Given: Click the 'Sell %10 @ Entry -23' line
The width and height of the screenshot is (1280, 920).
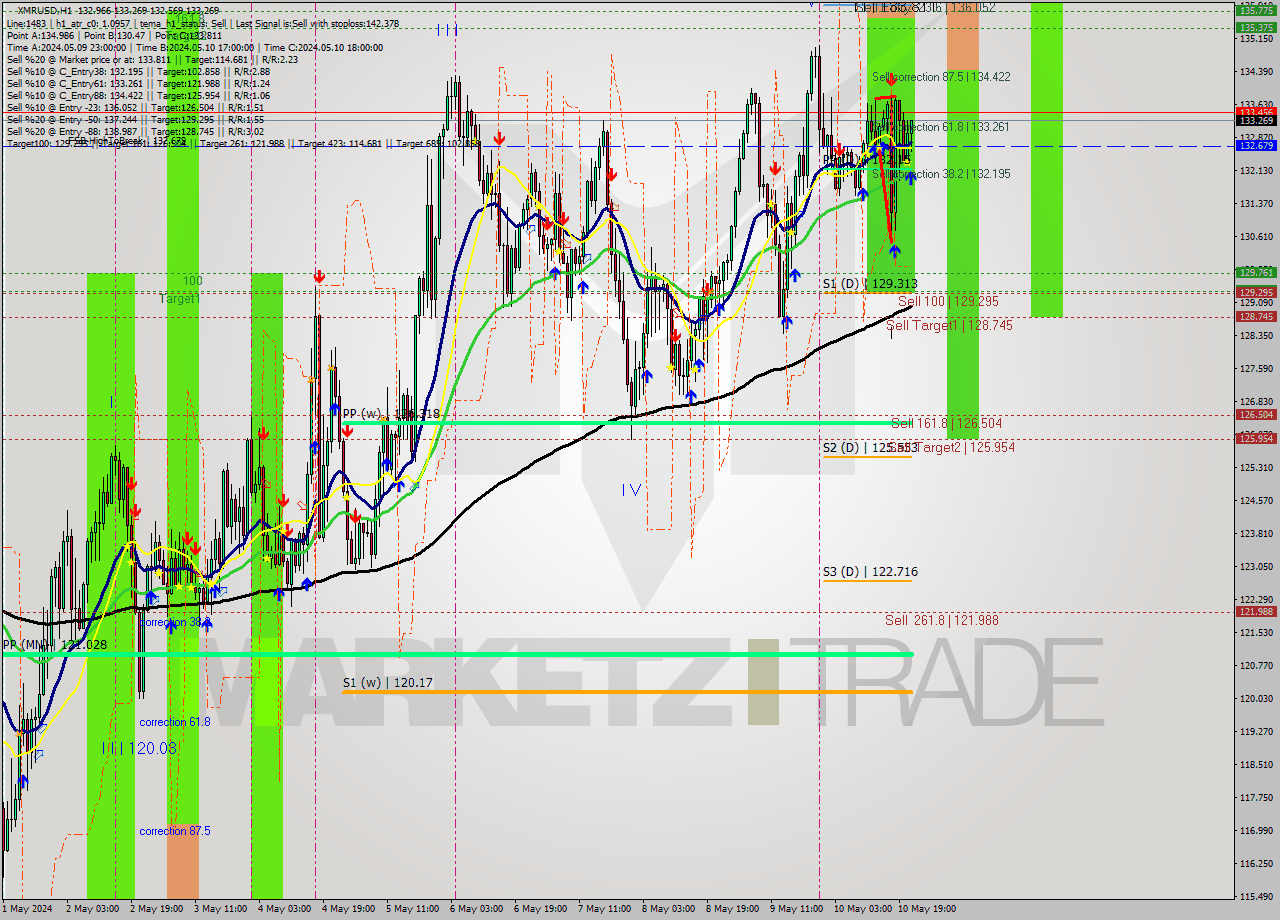Looking at the screenshot, I should [x=135, y=107].
